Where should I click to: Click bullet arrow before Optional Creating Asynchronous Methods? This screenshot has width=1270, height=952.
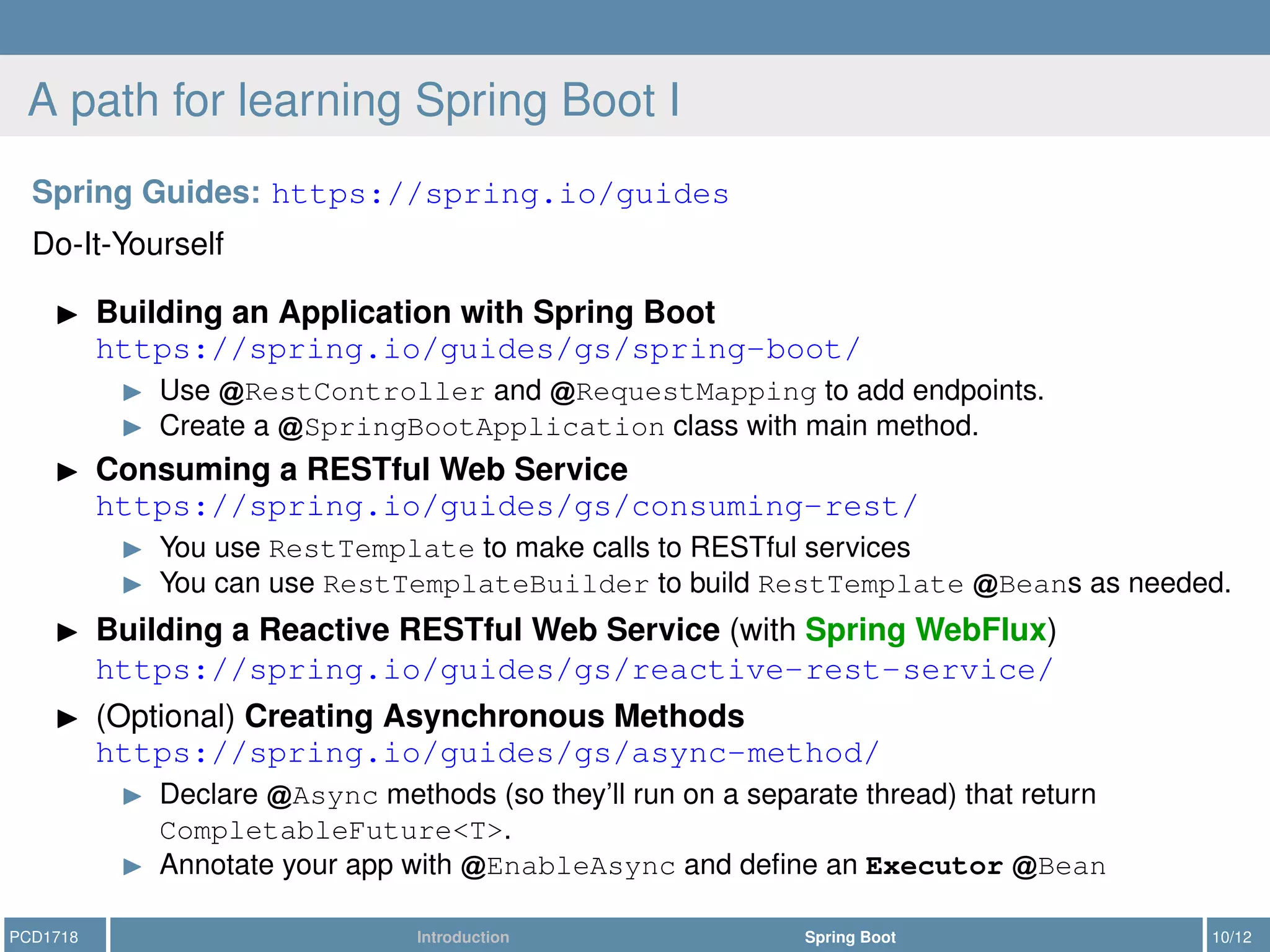pos(67,719)
